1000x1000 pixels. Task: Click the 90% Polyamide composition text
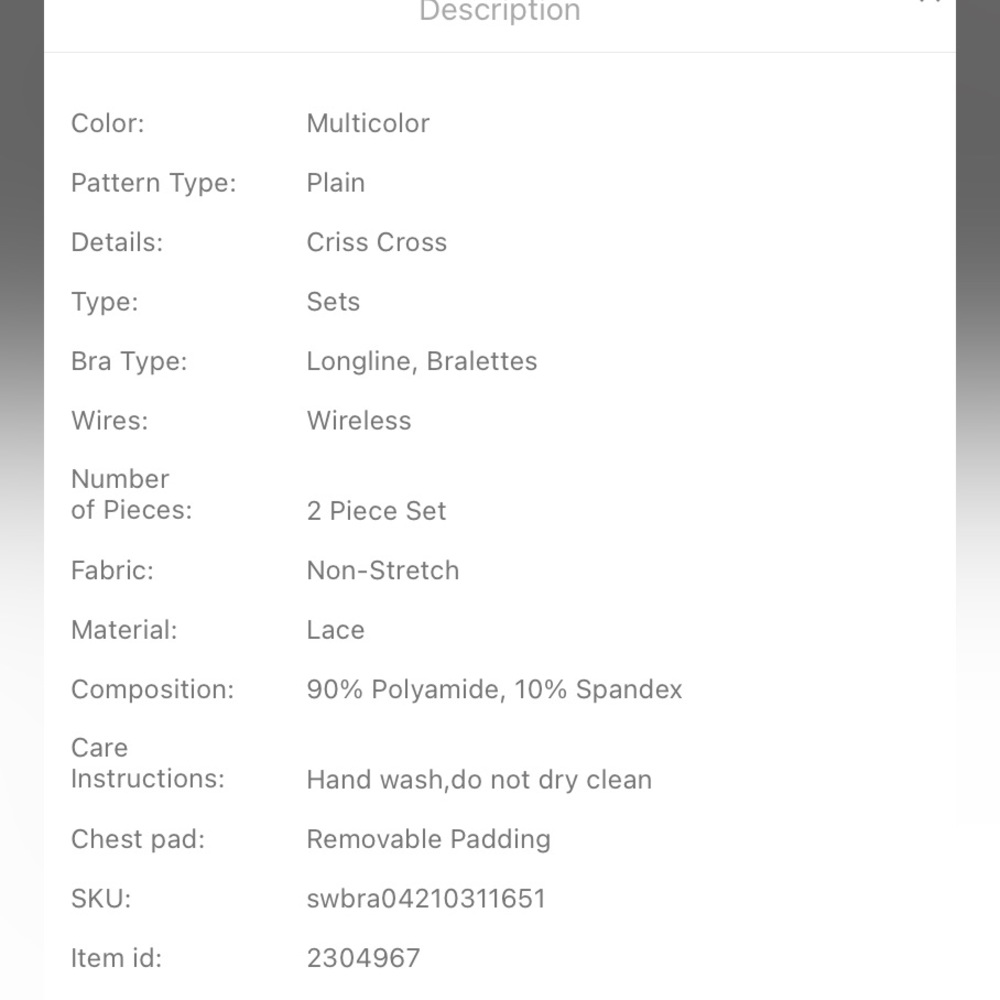coord(402,689)
